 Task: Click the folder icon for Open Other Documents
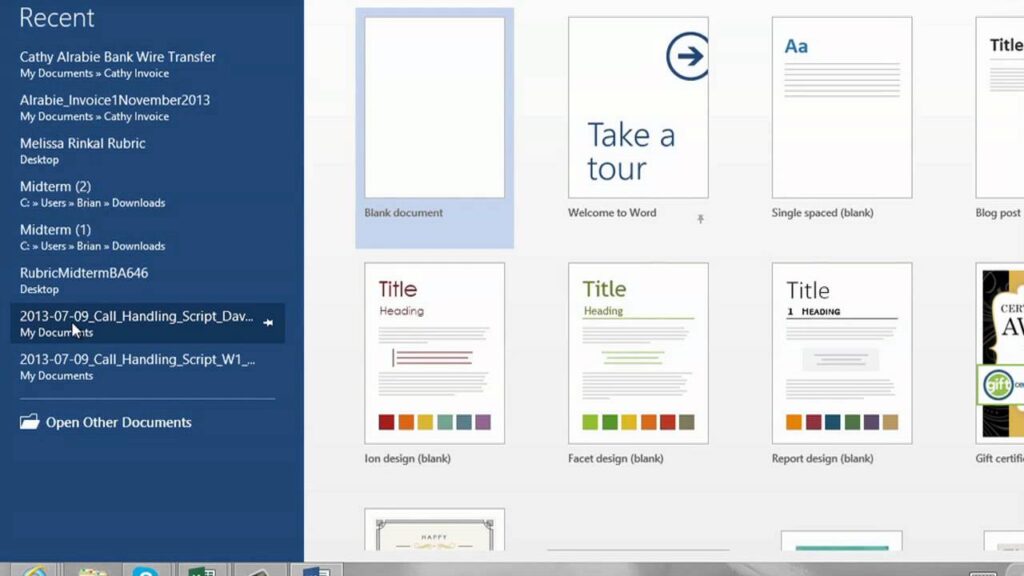pyautogui.click(x=29, y=422)
